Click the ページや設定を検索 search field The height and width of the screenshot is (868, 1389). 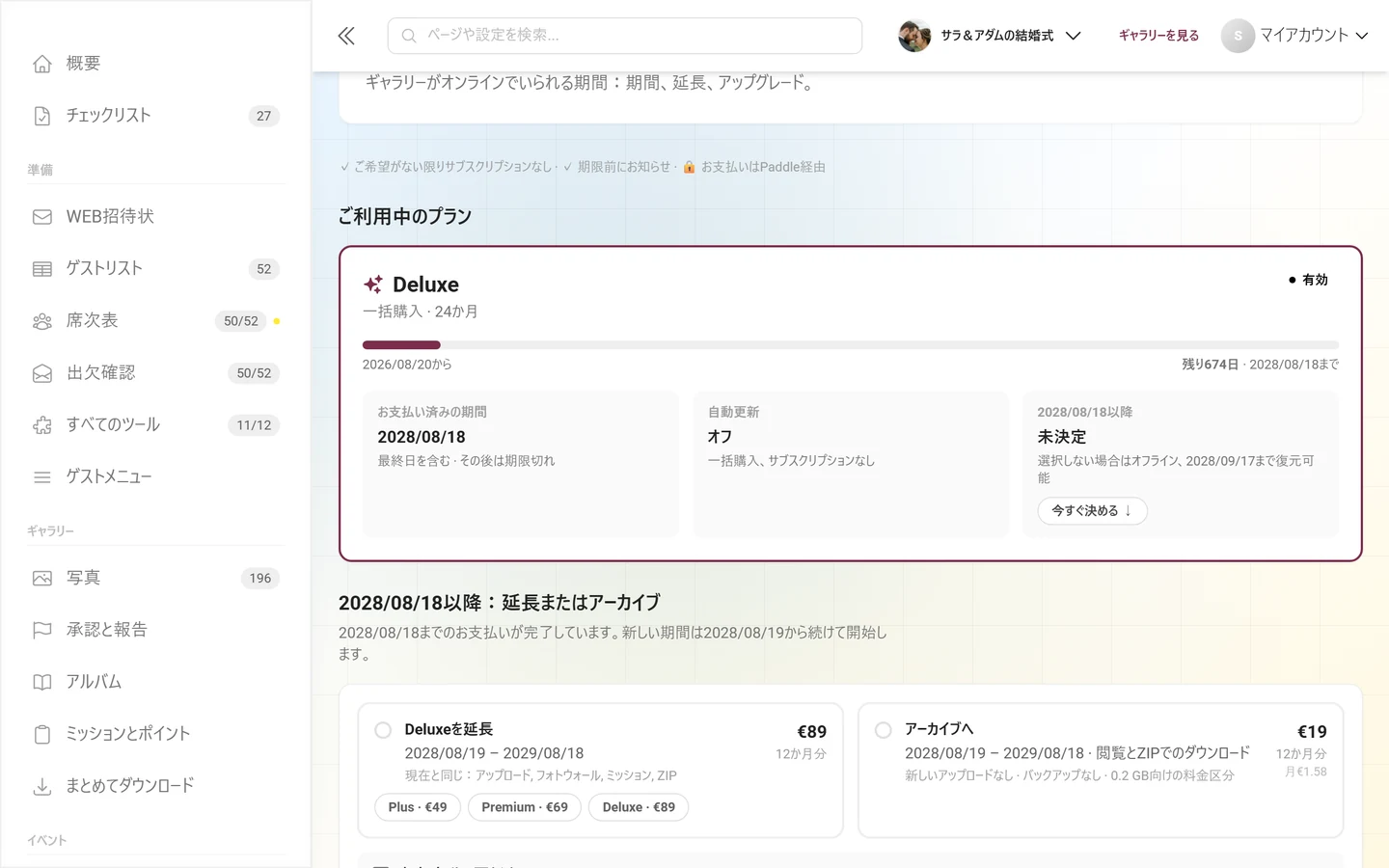click(x=625, y=36)
